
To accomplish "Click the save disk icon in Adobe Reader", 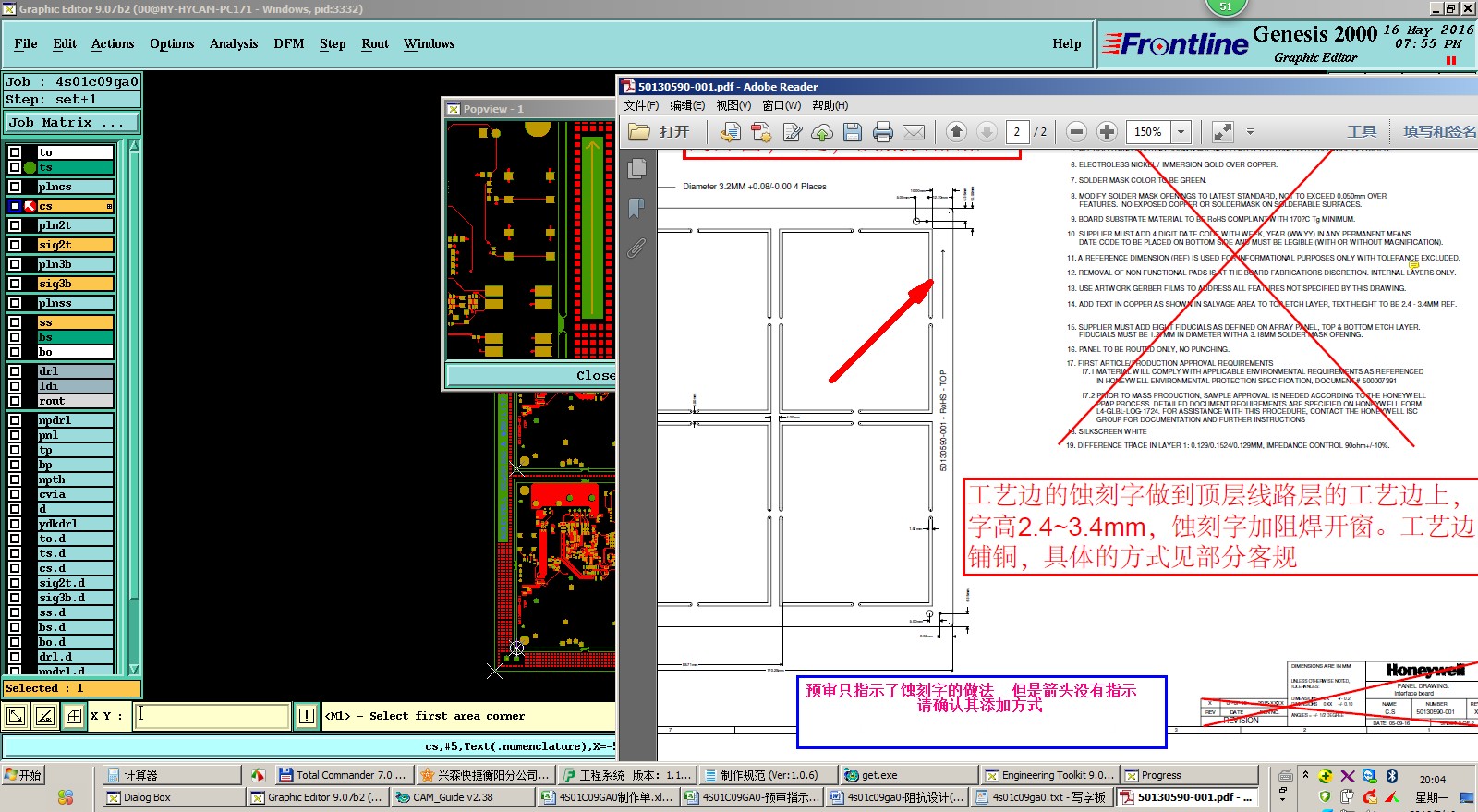I will click(853, 132).
